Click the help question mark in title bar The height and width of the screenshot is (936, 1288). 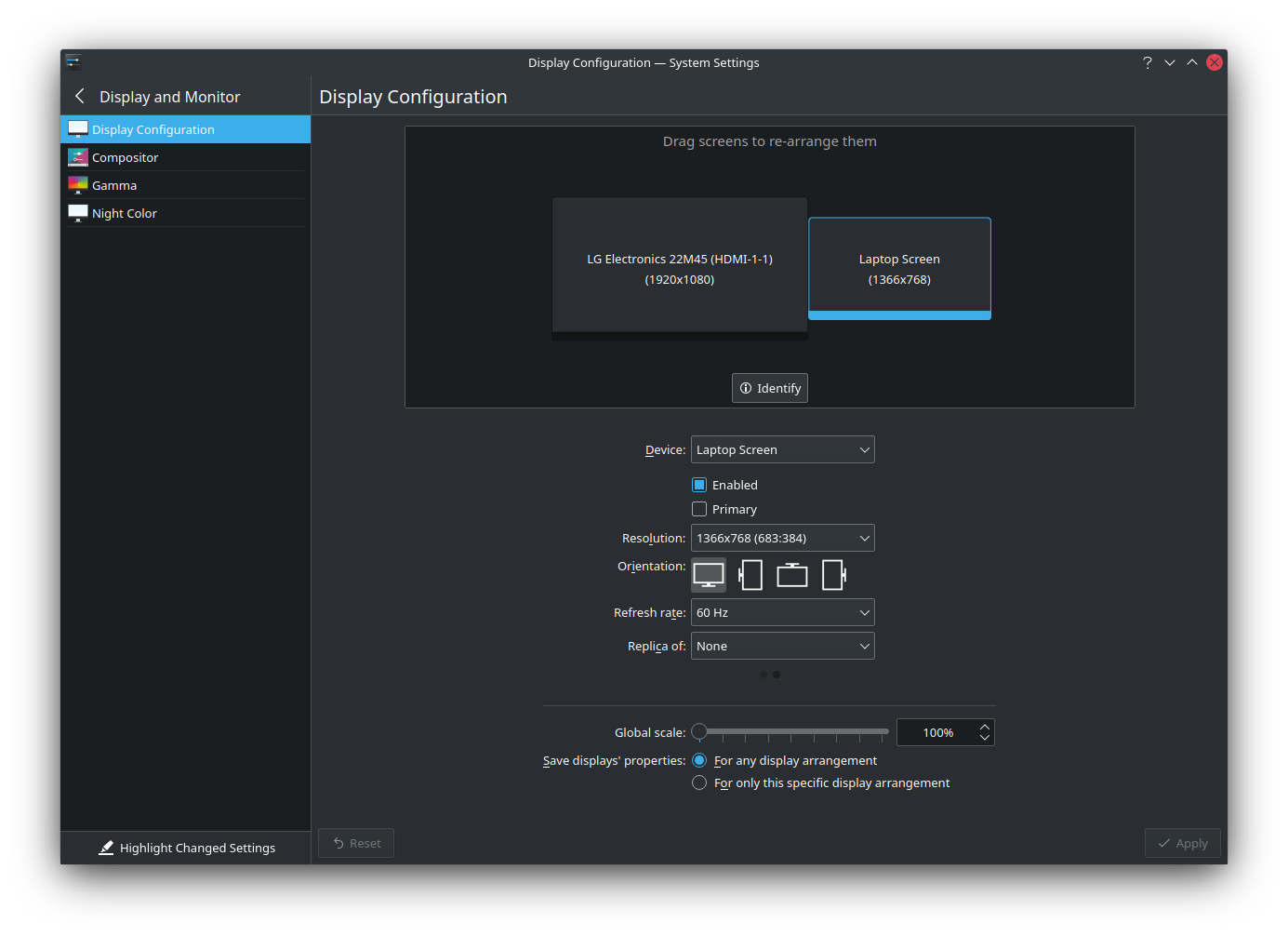1147,62
